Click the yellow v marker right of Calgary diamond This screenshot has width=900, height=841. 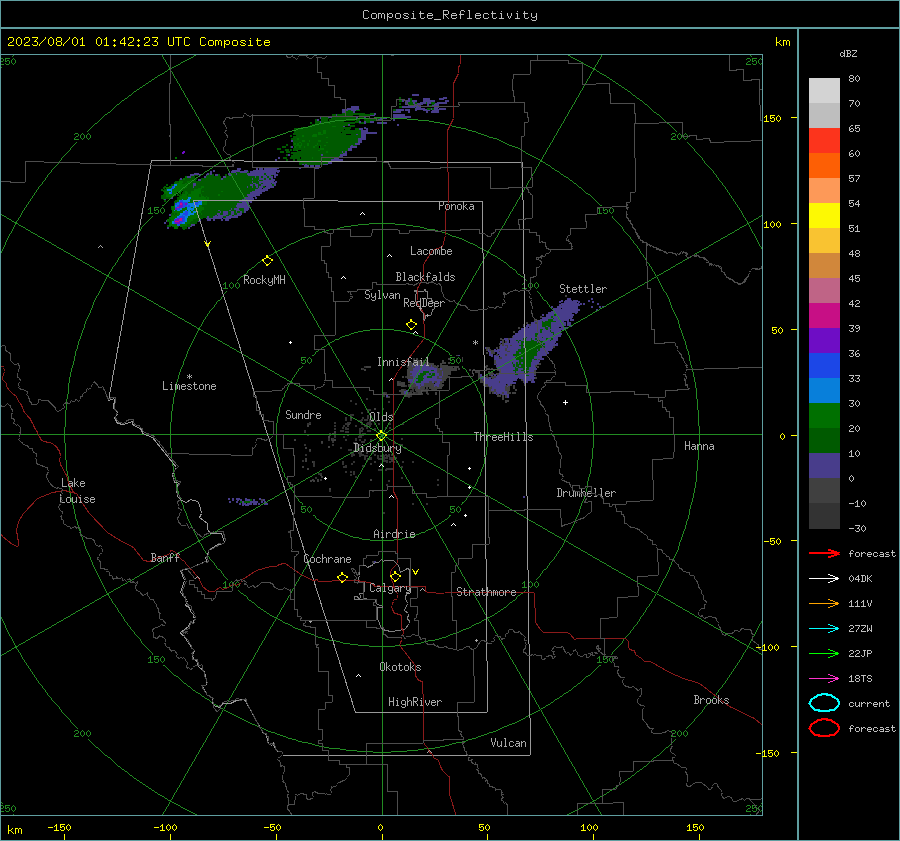(416, 572)
